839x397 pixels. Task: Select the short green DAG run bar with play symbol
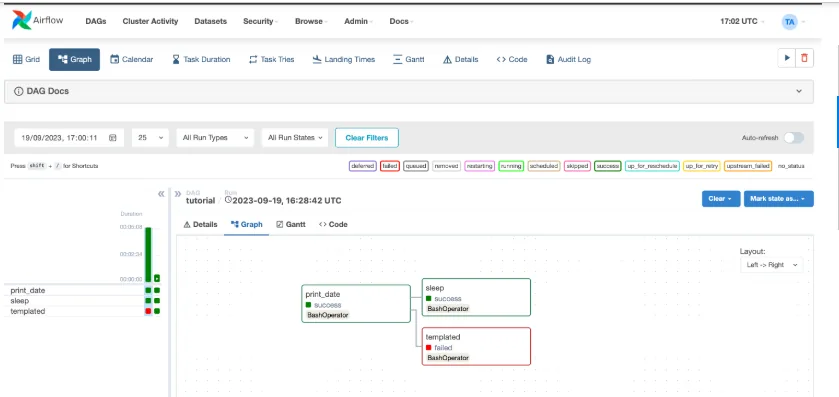point(157,278)
